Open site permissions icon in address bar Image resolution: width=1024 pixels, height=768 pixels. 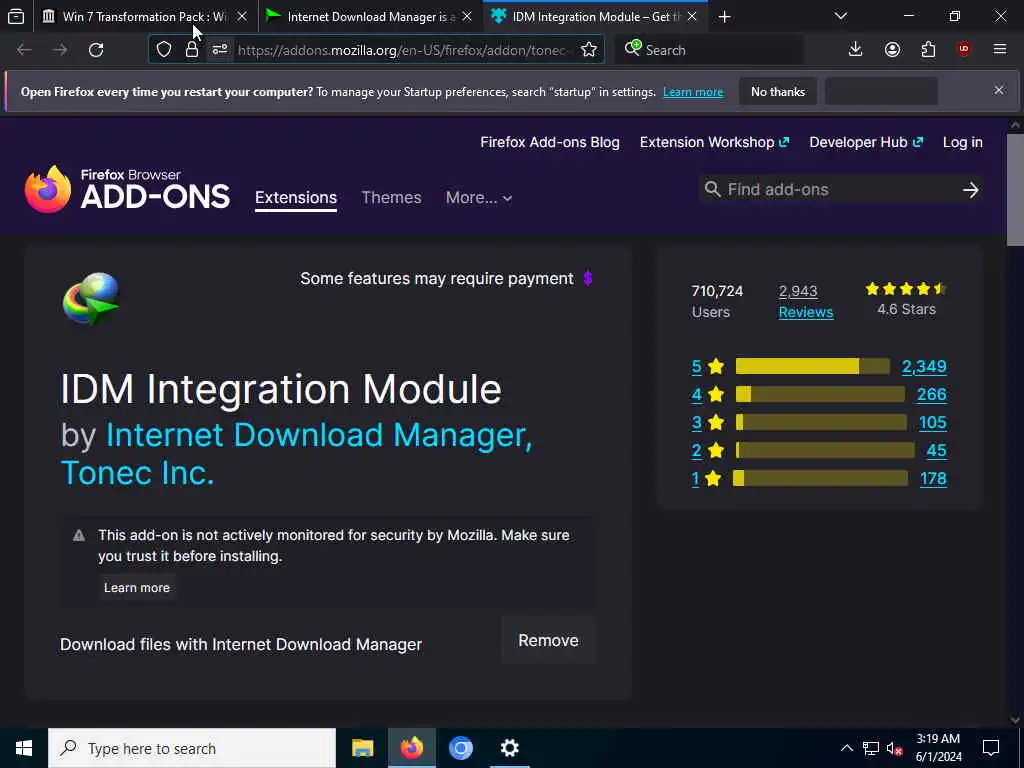click(219, 50)
